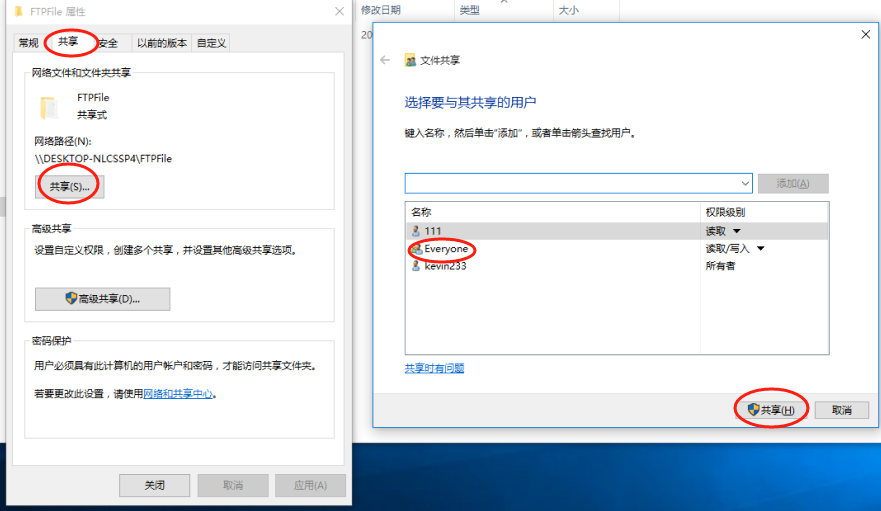This screenshot has width=881, height=511.
Task: Click 关闭 in FTPFile properties window
Action: pyautogui.click(x=155, y=485)
